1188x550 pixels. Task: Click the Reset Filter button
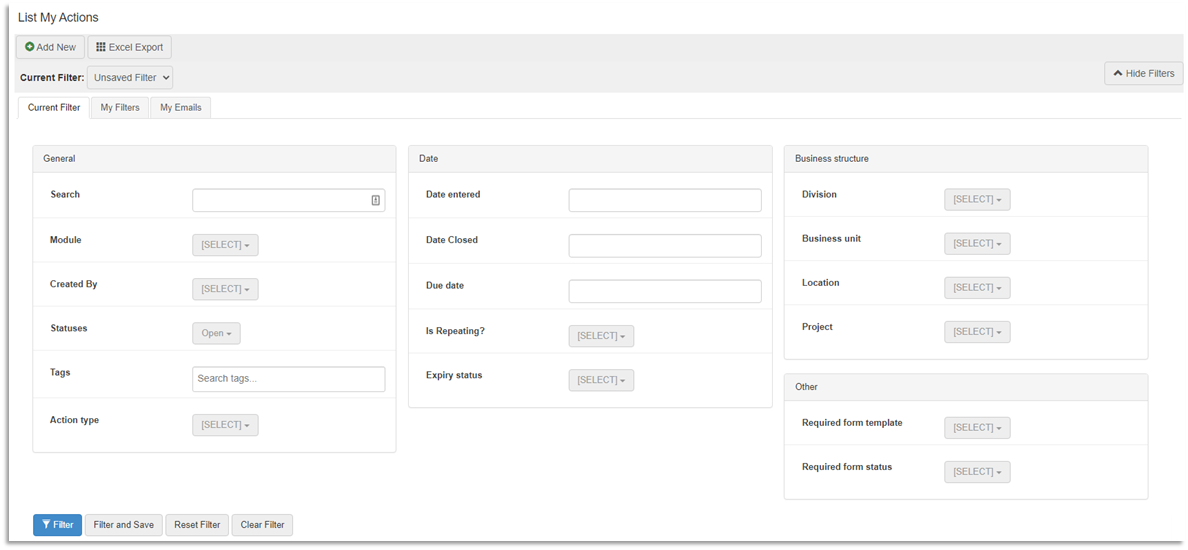point(197,525)
